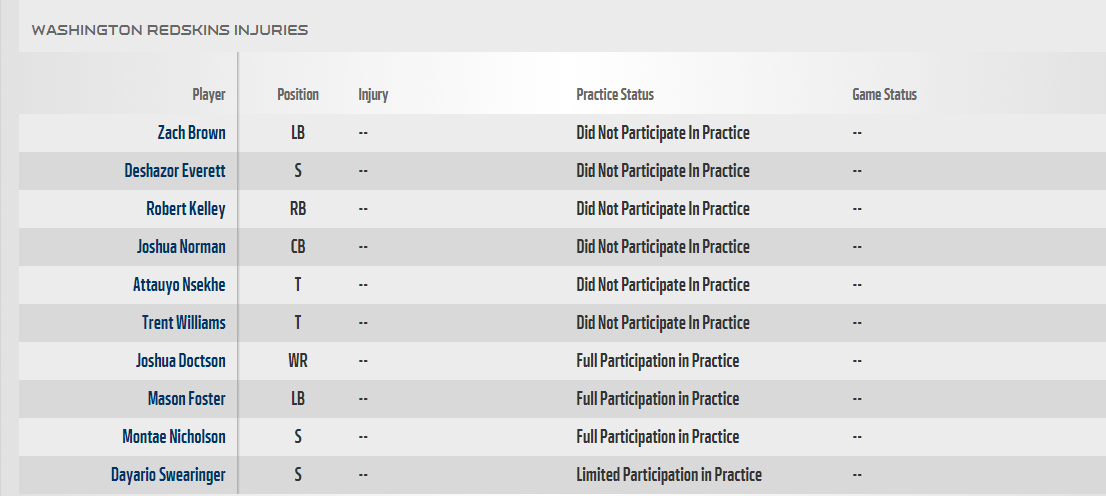Screen dimensions: 1106x496
Task: Click the Game Status column header
Action: point(885,95)
